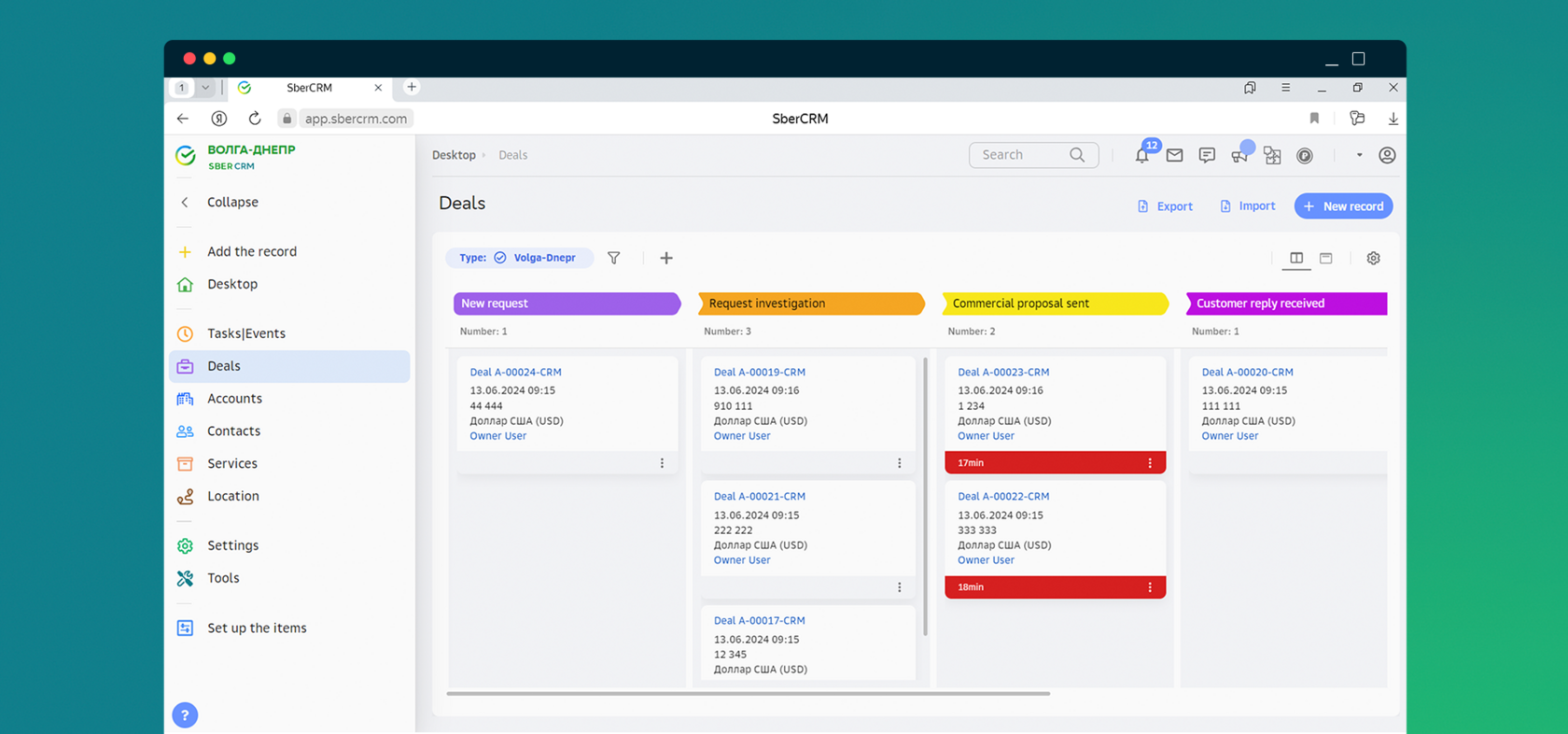The image size is (1568, 734).
Task: Switch to the list table view
Action: point(1326,258)
